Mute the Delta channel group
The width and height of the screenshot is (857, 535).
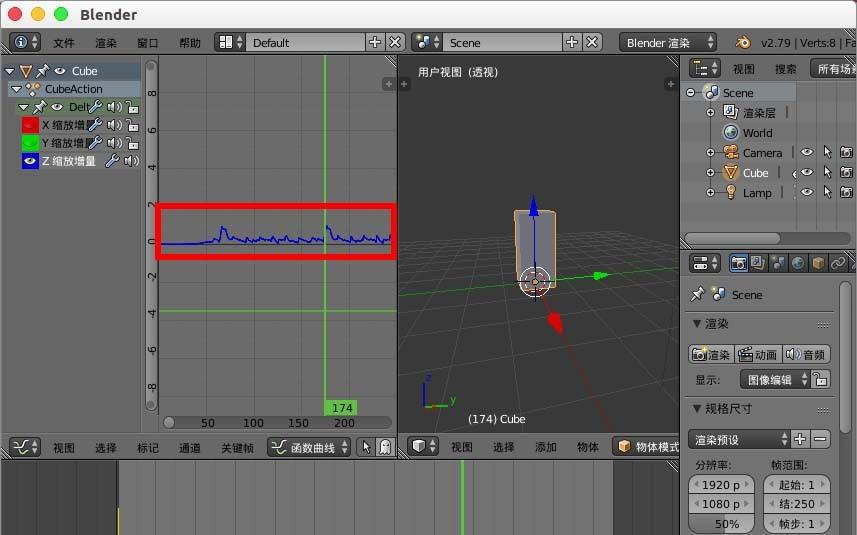pos(114,107)
